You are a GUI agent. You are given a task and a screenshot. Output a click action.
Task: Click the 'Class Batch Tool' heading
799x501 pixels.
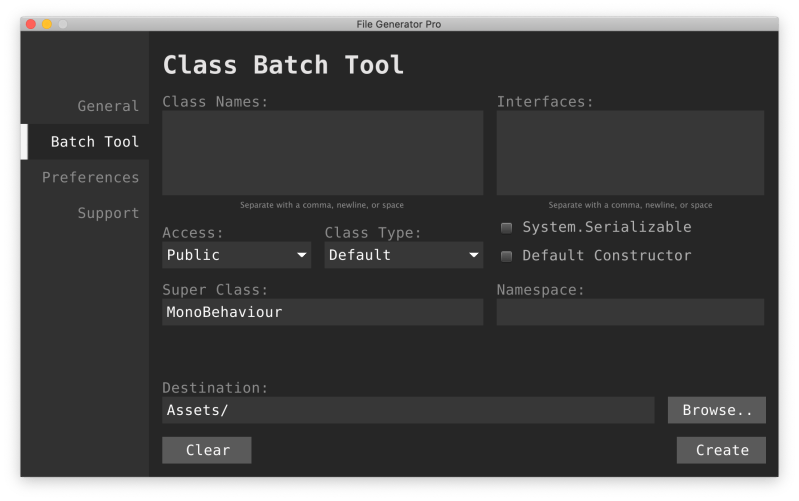(283, 65)
